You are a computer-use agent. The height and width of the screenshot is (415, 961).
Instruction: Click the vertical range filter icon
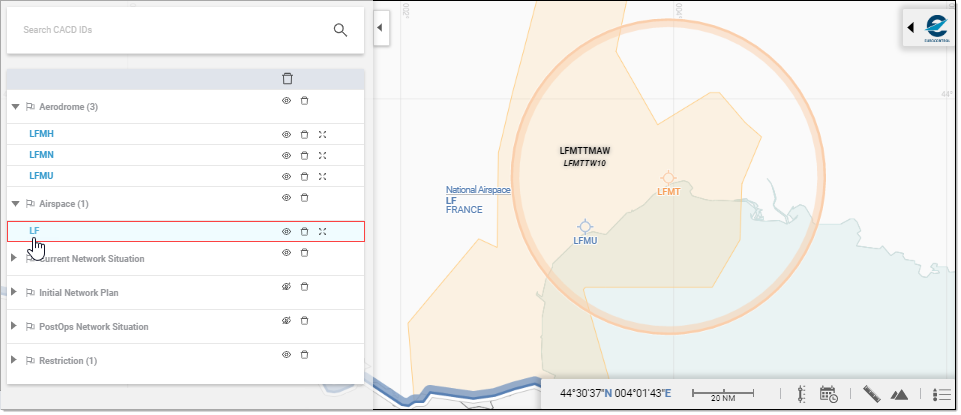pyautogui.click(x=801, y=395)
